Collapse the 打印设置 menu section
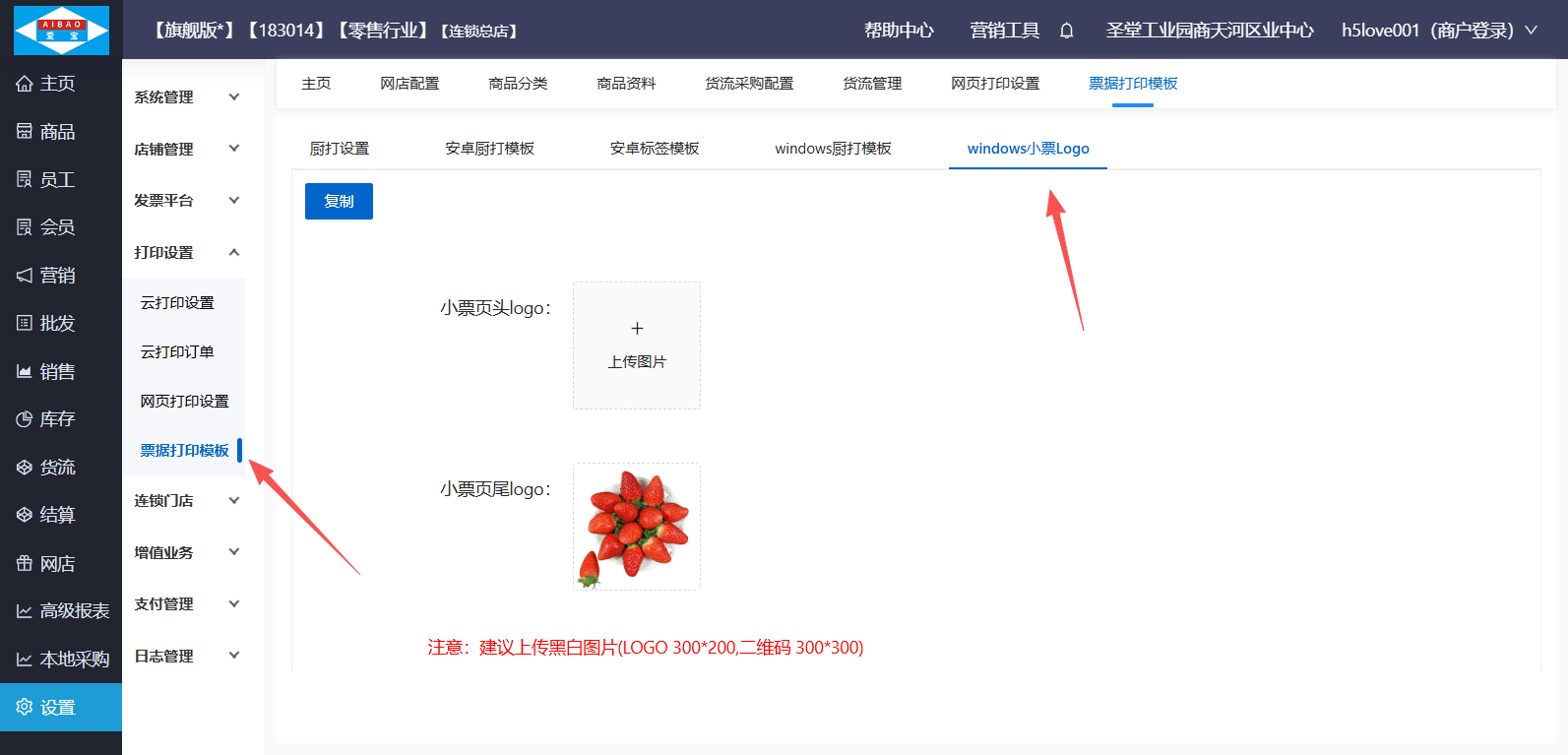Screen dimensions: 1568x755 tap(187, 253)
